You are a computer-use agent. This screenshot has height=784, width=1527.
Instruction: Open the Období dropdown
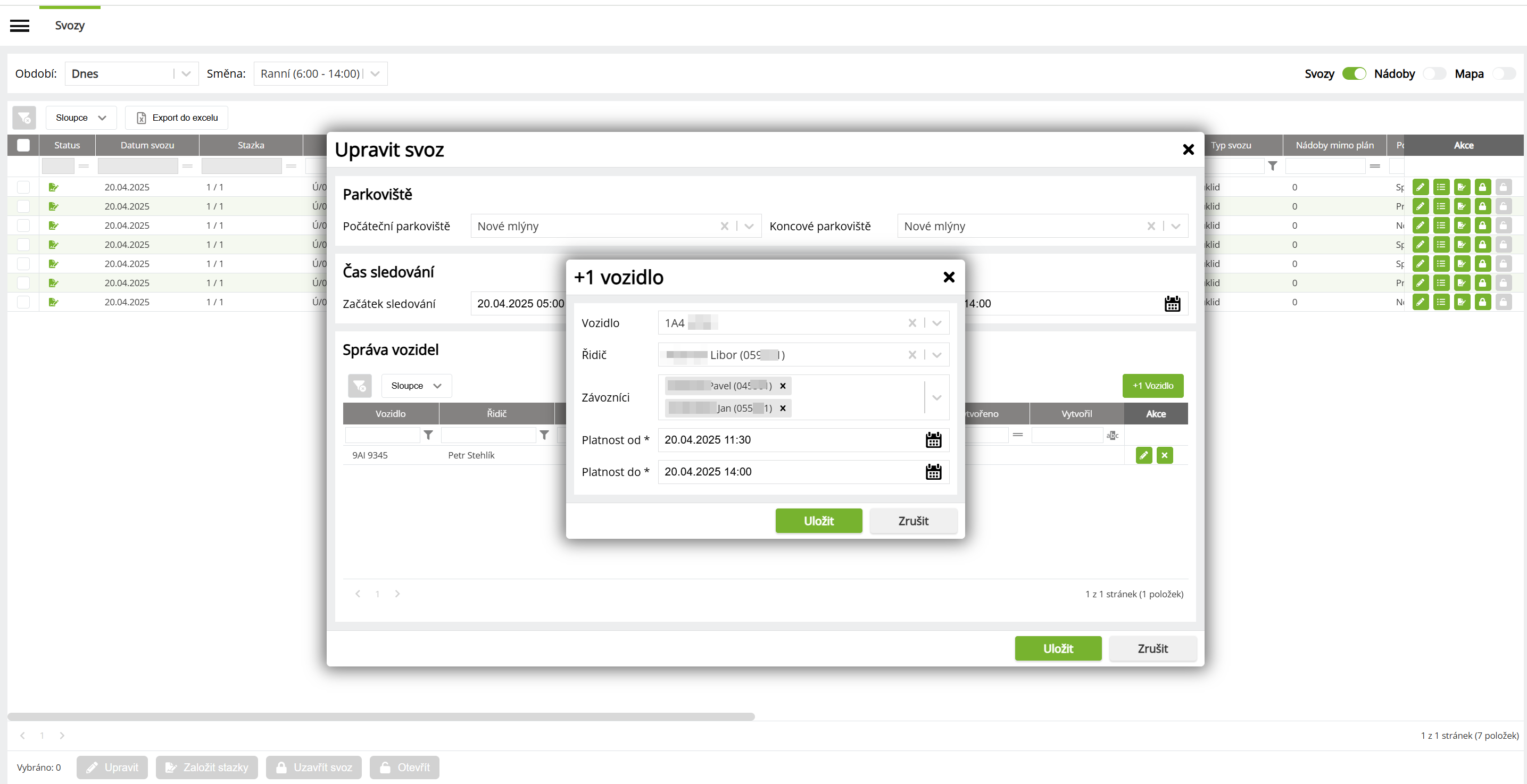pyautogui.click(x=186, y=73)
